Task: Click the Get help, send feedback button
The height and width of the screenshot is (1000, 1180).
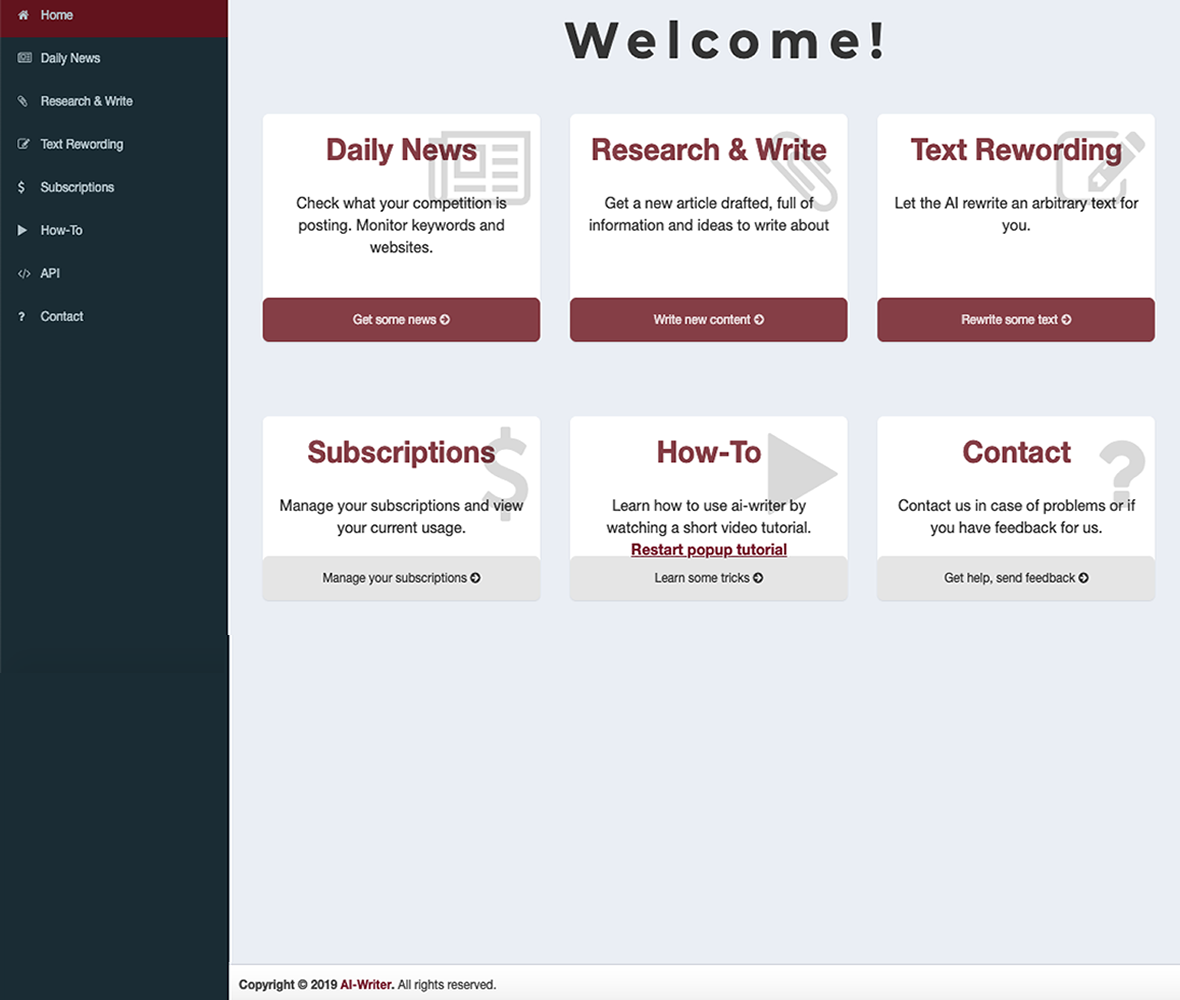Action: (x=1016, y=578)
